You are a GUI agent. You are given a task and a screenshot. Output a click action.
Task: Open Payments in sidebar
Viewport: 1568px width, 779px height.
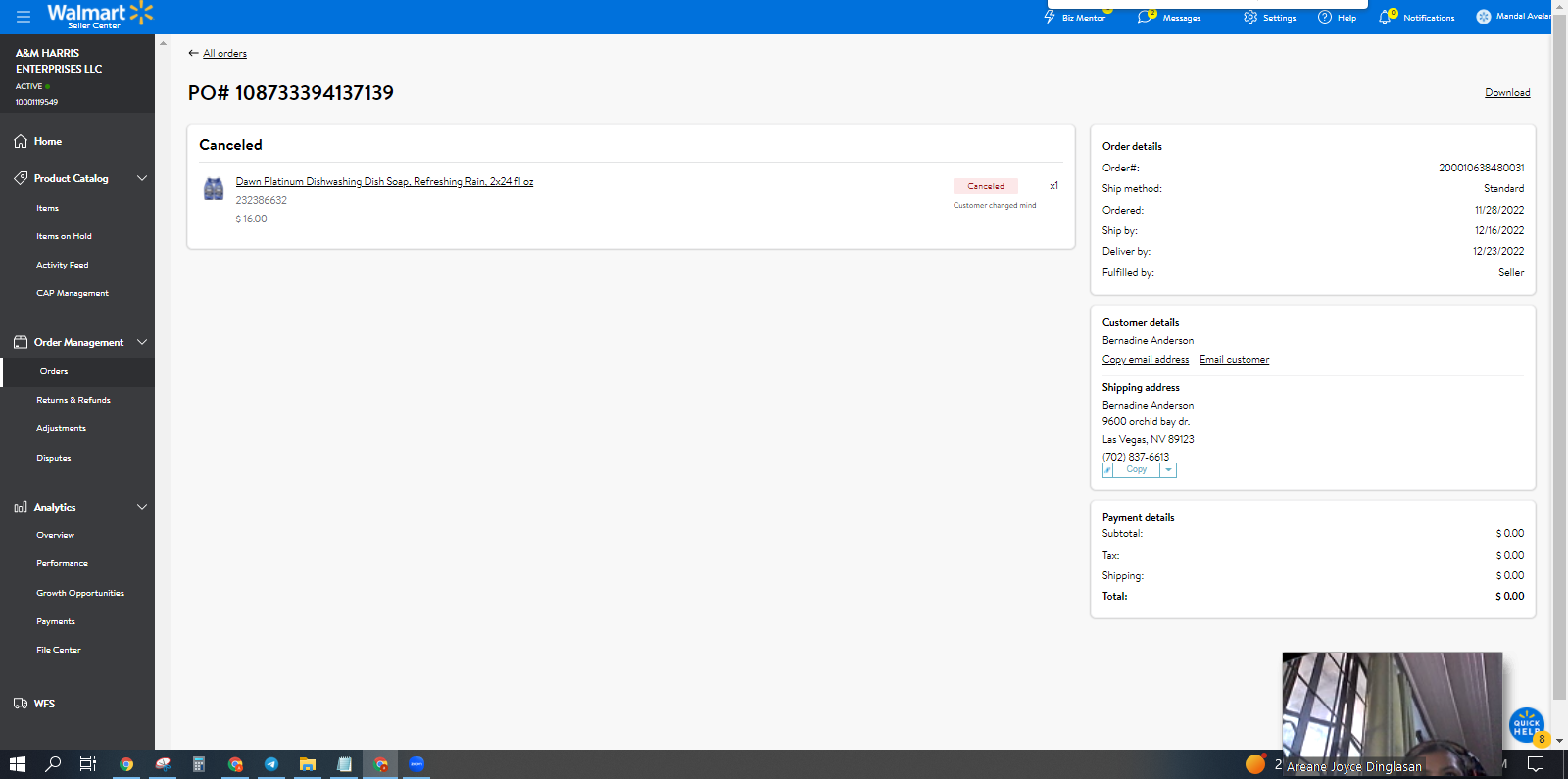tap(56, 622)
